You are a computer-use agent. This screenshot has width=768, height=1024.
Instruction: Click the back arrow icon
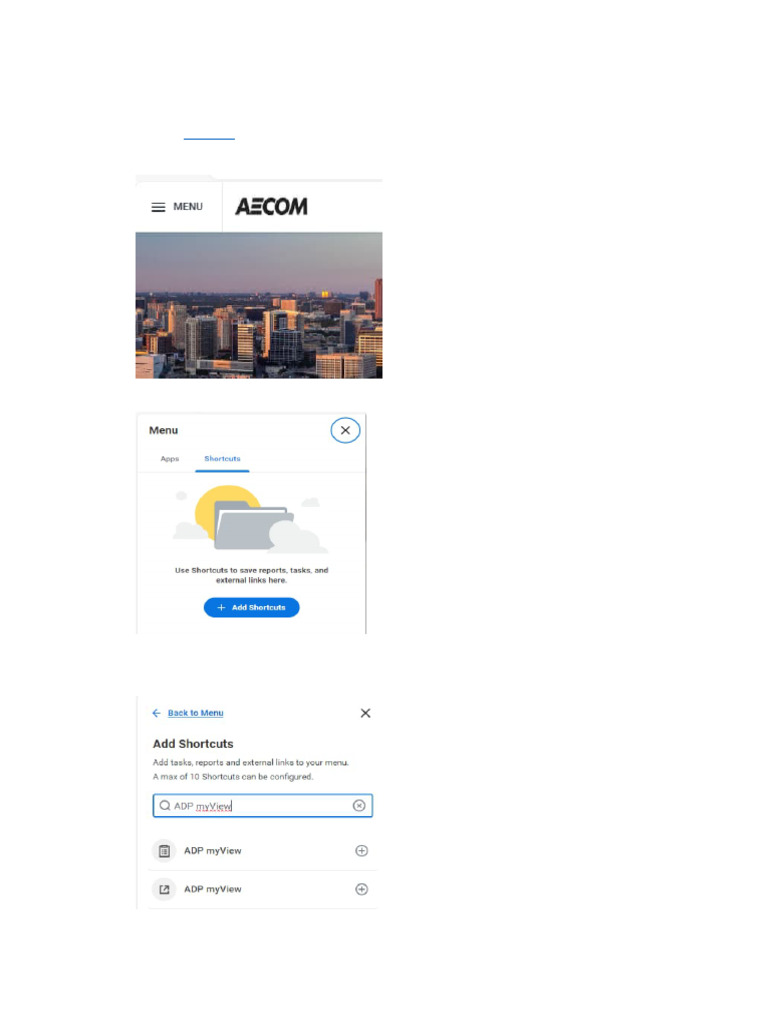tap(156, 713)
